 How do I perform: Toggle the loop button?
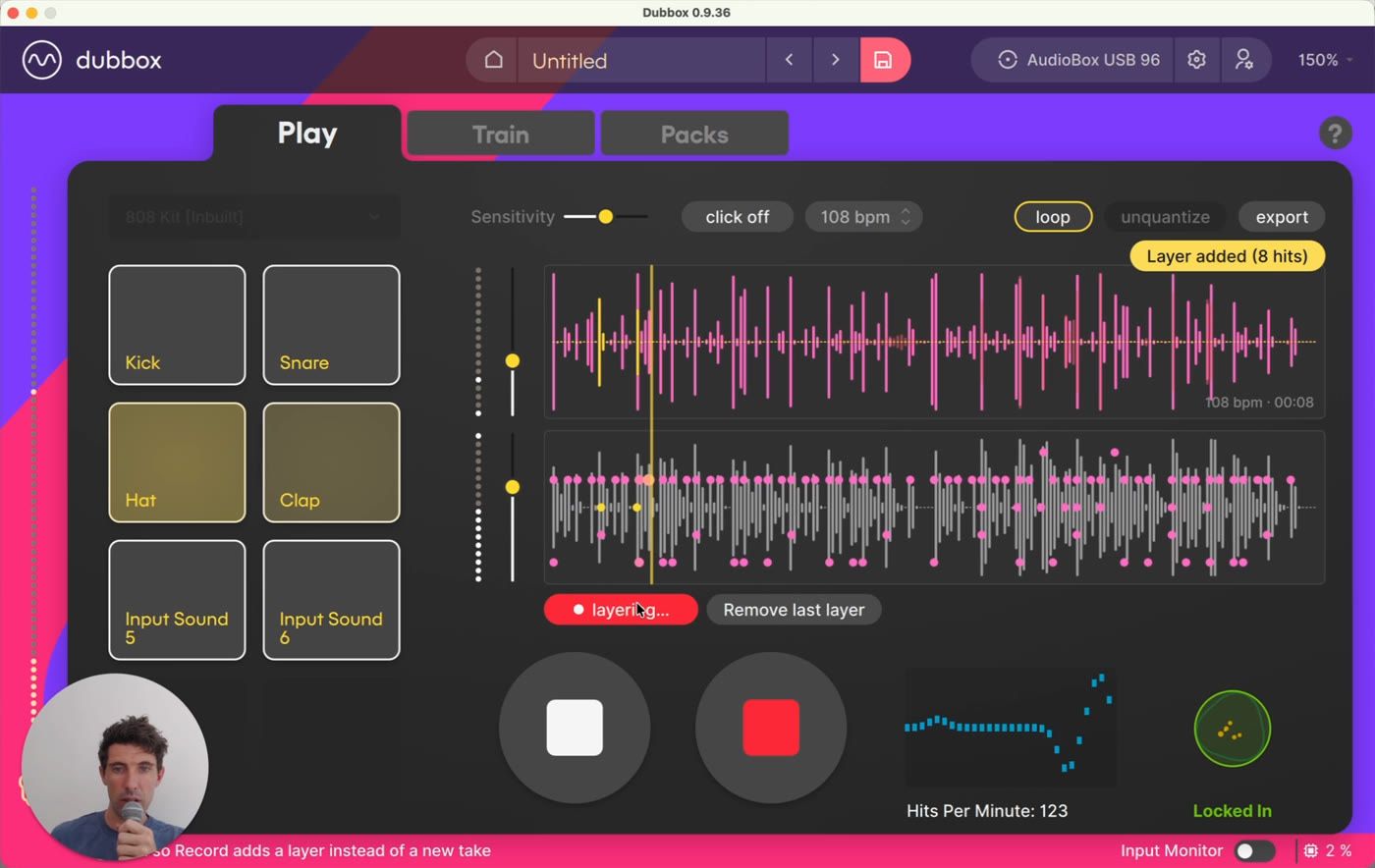pos(1053,217)
